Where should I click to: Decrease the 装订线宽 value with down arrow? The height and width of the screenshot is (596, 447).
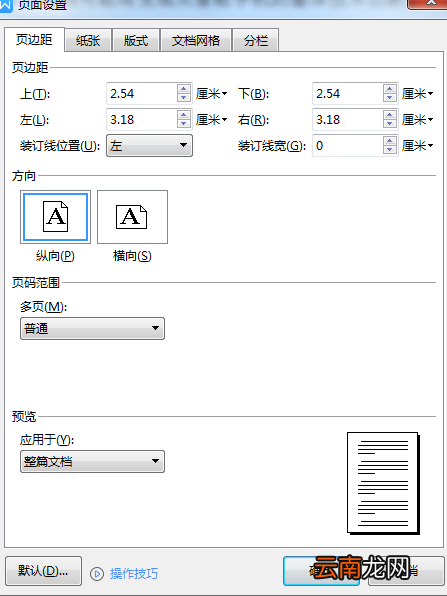coord(390,150)
